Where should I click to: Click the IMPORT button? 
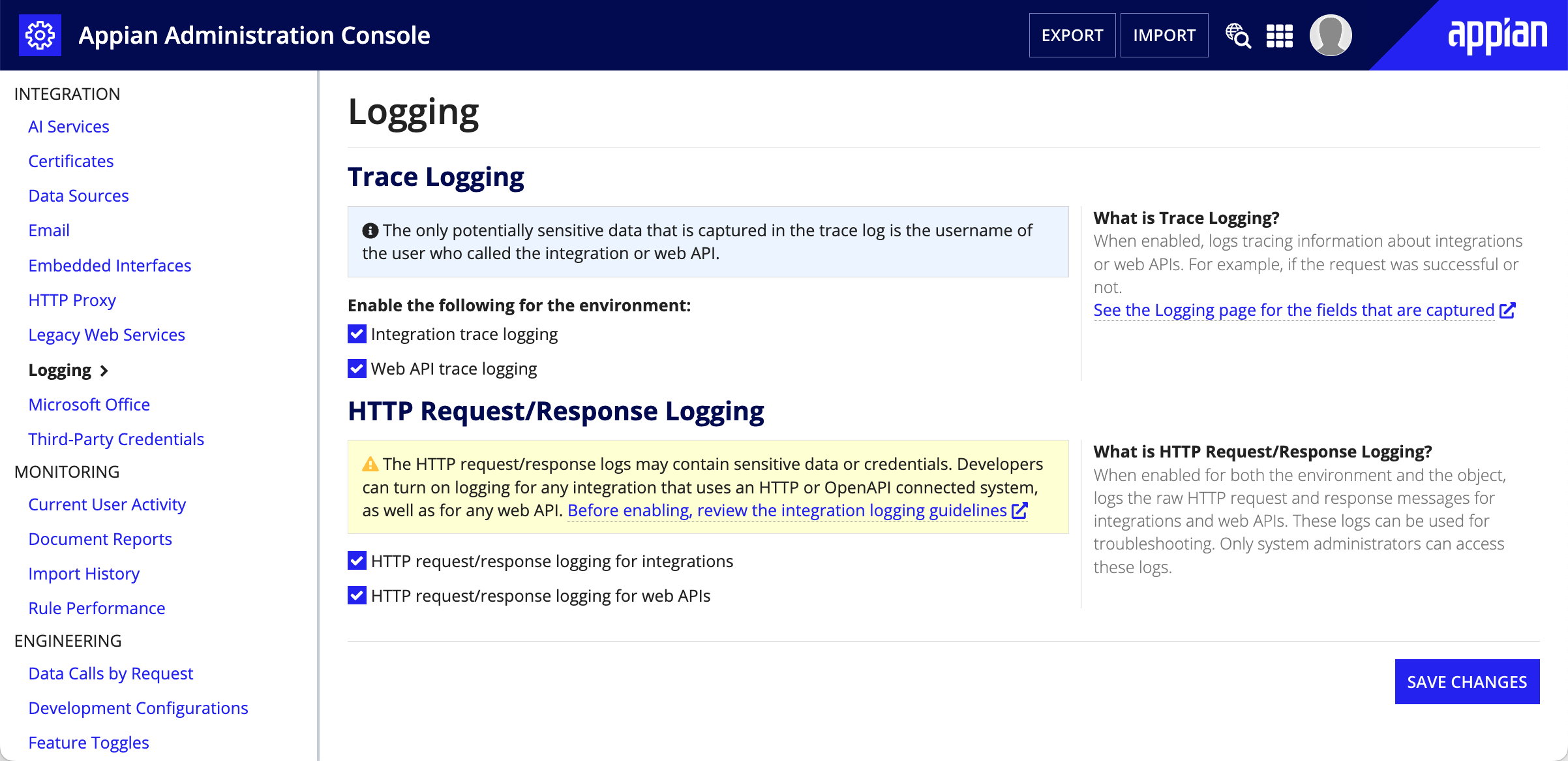click(1164, 35)
